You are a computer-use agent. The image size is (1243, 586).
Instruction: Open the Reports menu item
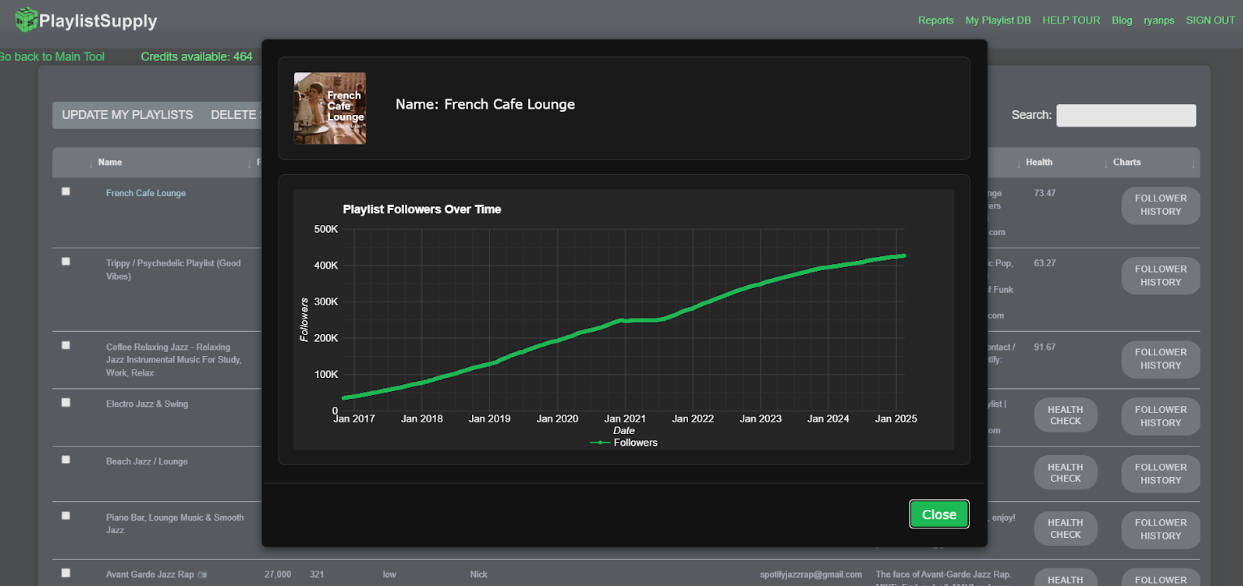[x=936, y=19]
